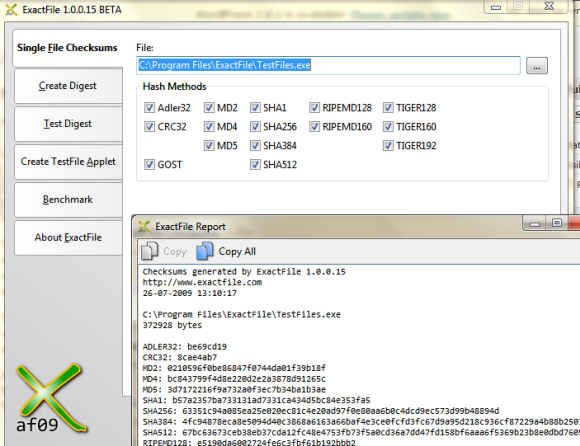Disable the GOST hash method

[x=149, y=164]
